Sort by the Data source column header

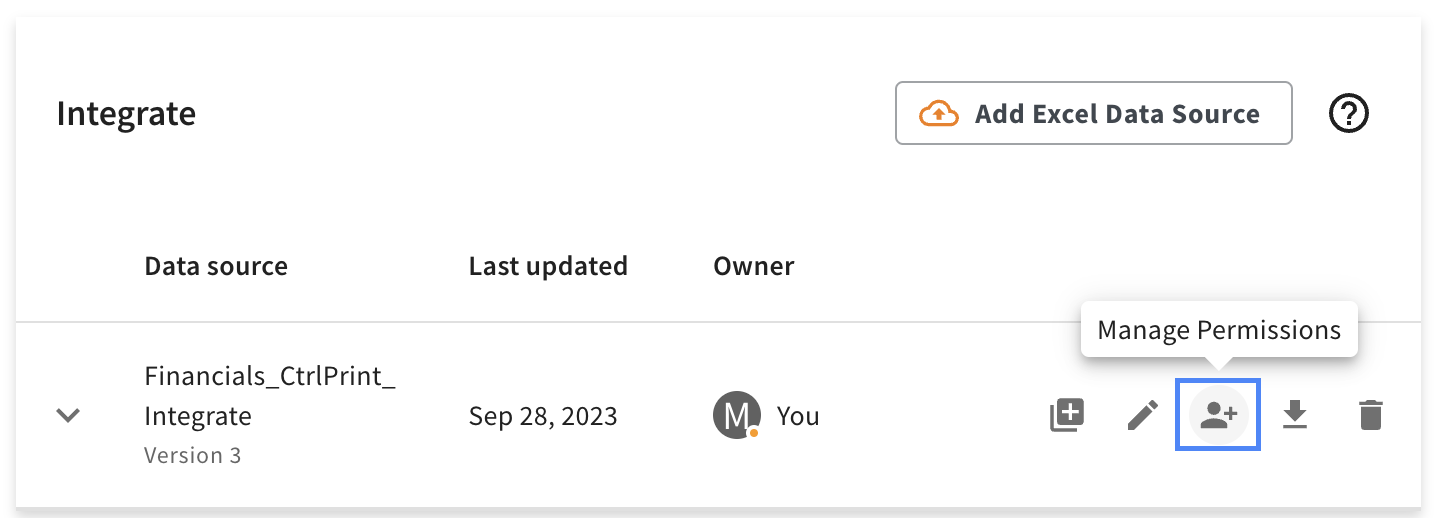pos(216,266)
